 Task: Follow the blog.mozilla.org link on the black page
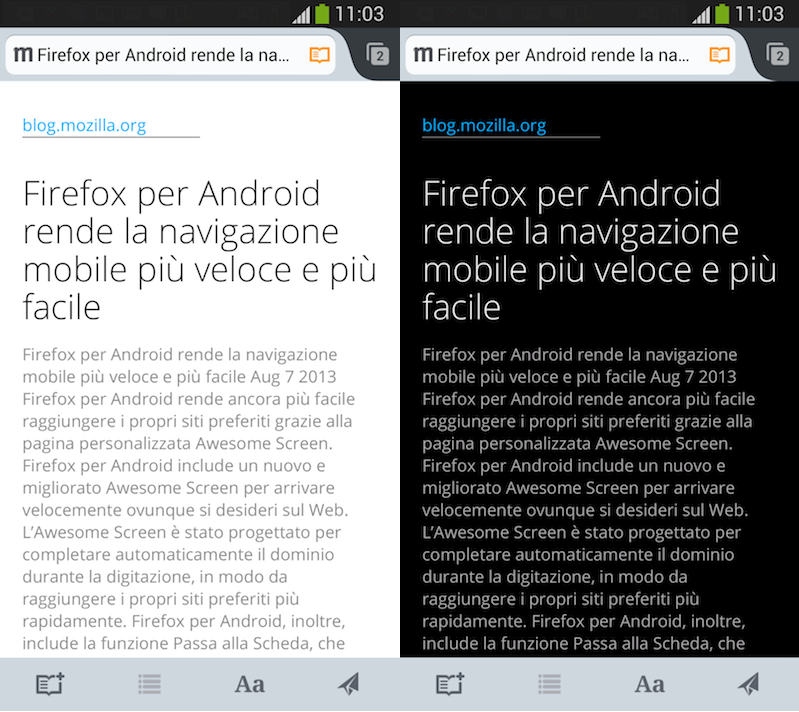(484, 125)
